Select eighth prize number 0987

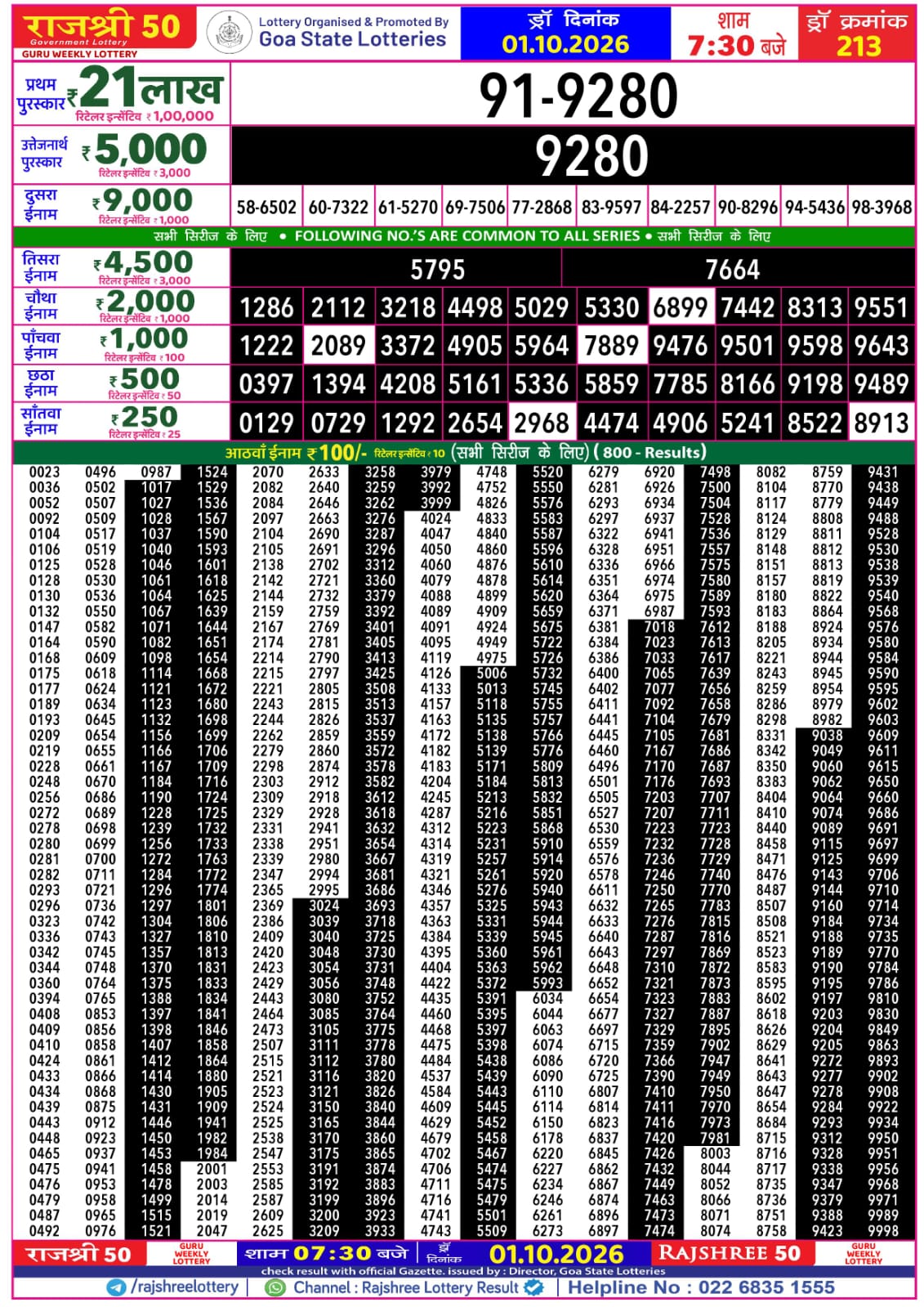coord(156,472)
